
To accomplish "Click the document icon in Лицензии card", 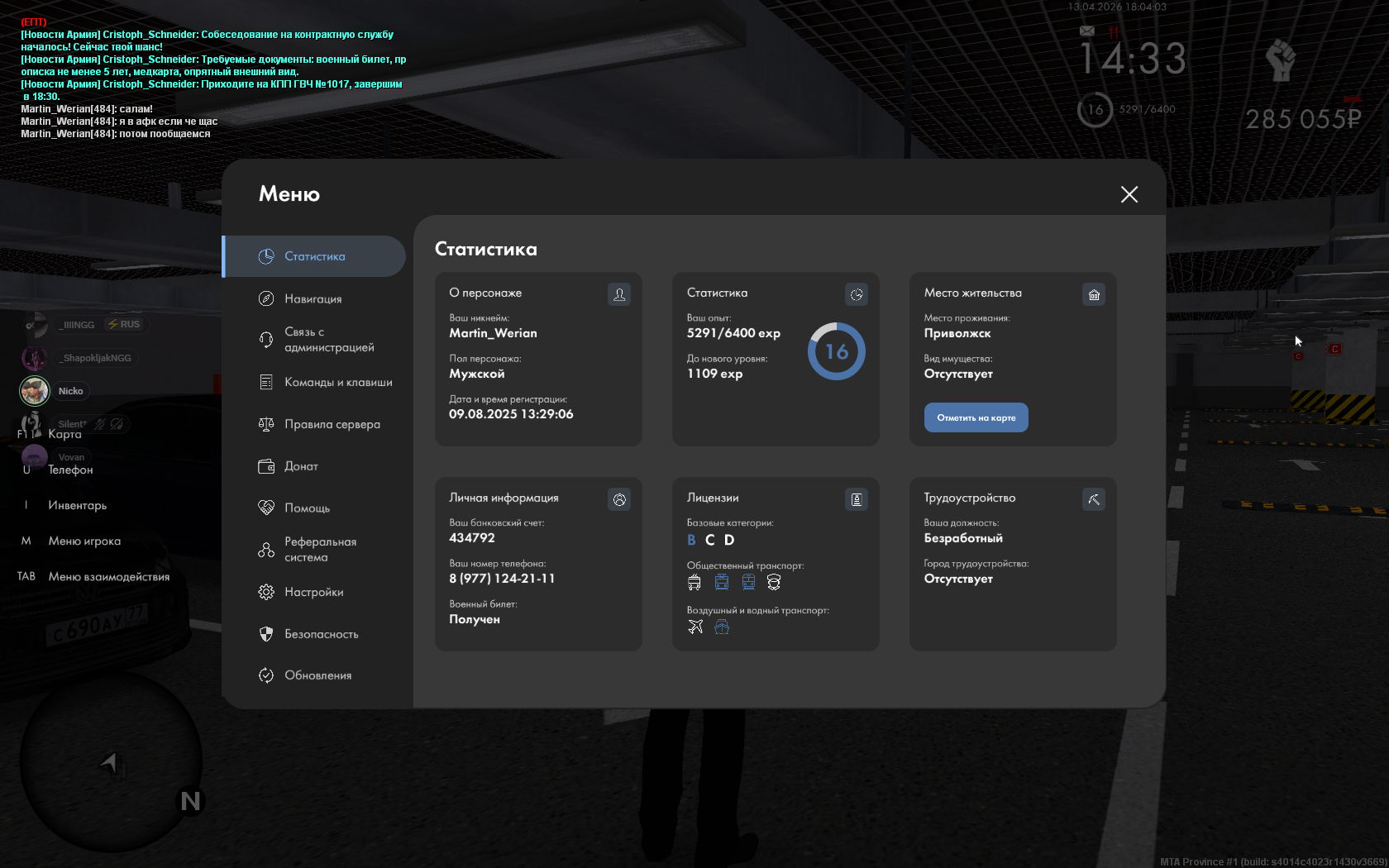I will [856, 499].
